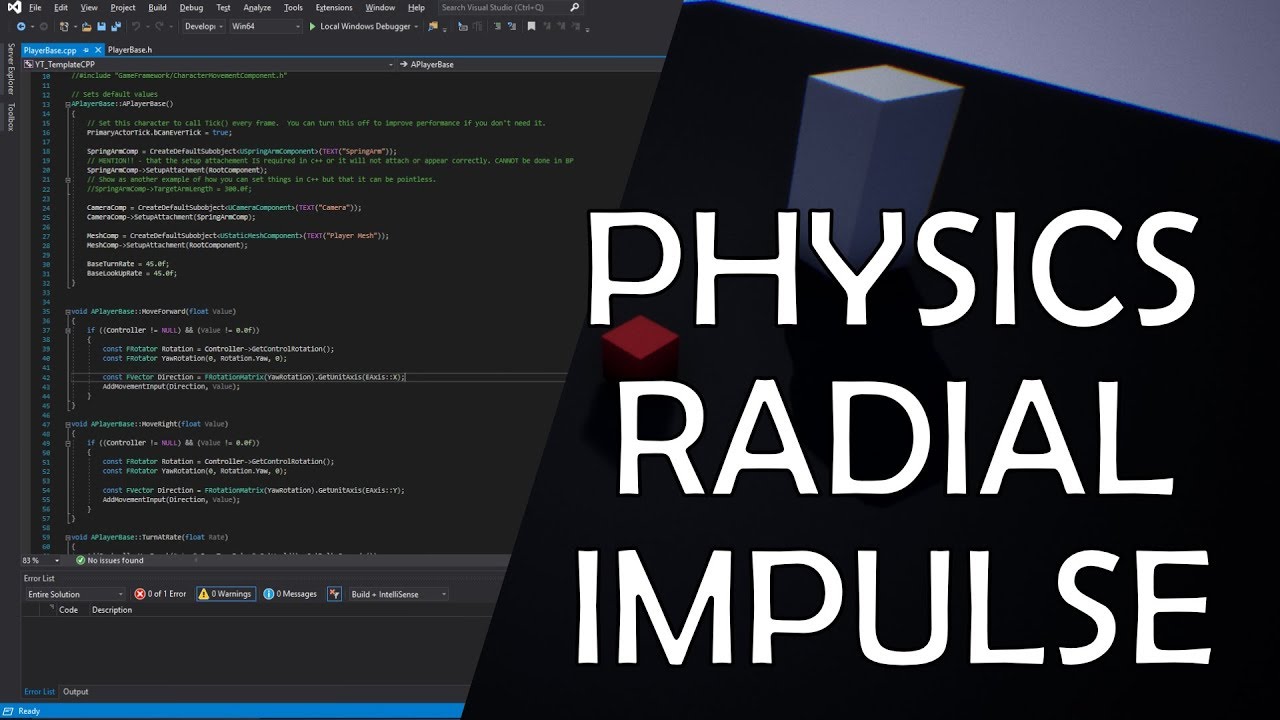This screenshot has height=720, width=1280.
Task: Click the Visual Studio logo icon
Action: click(13, 7)
